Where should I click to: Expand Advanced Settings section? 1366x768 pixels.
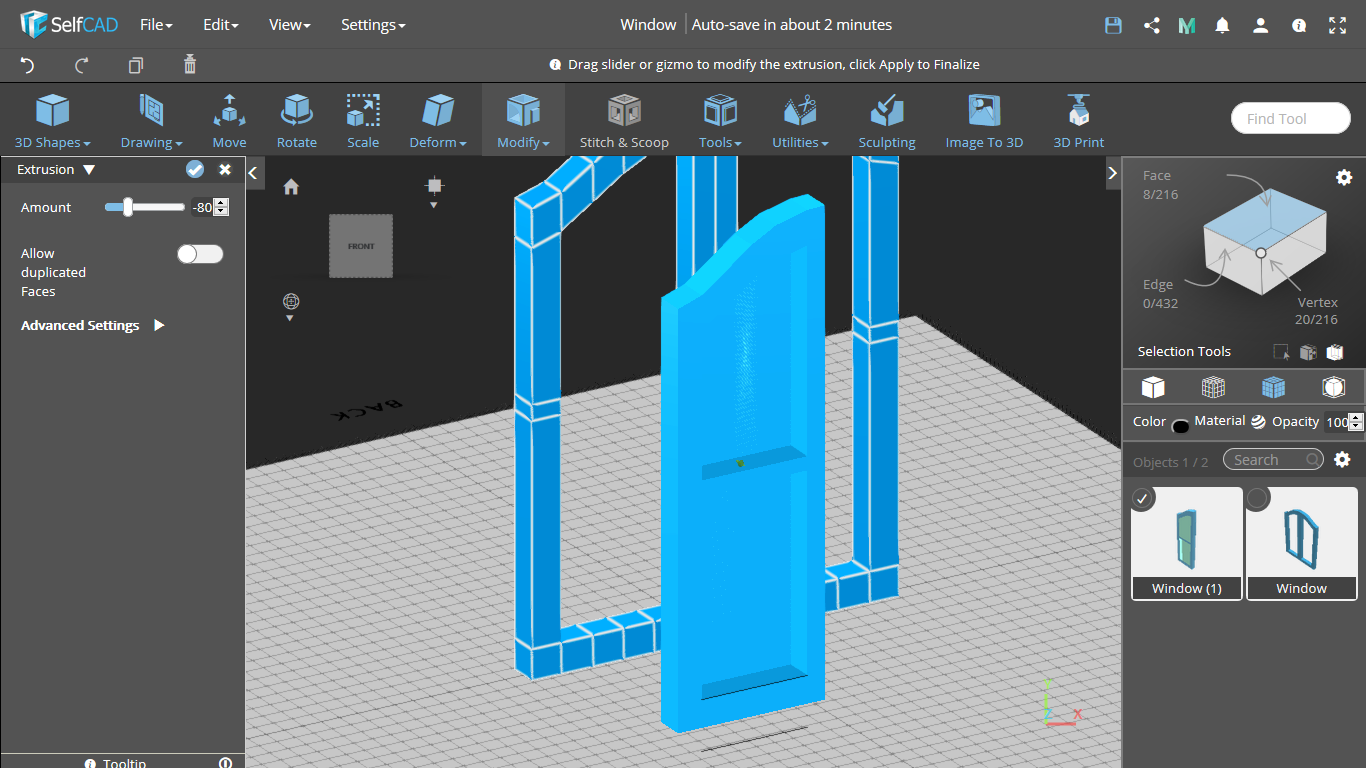(93, 325)
